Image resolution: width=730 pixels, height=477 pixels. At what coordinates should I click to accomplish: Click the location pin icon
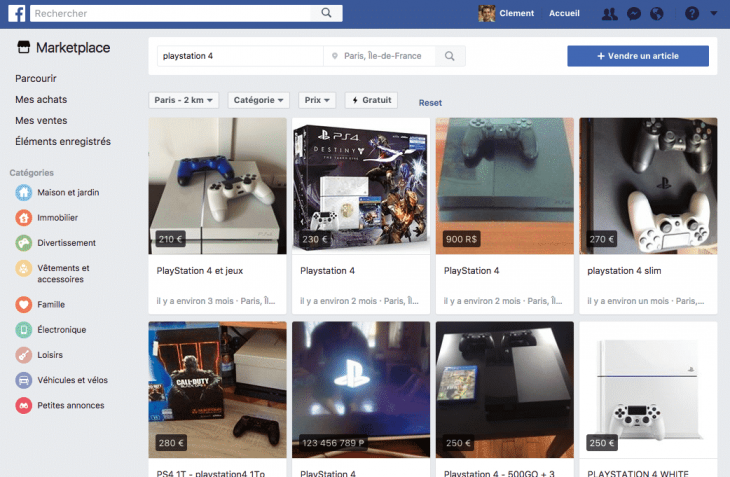tap(334, 56)
